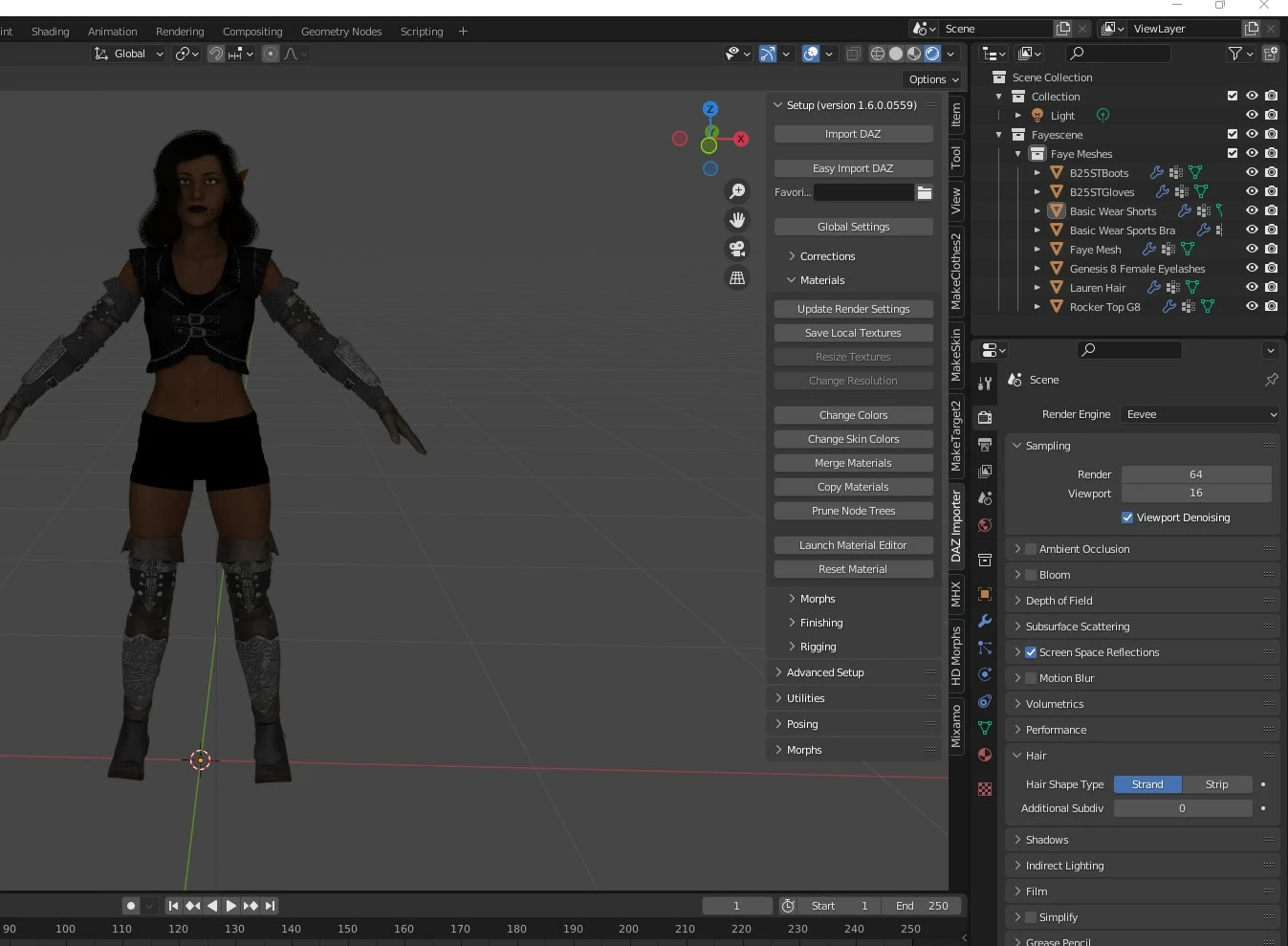Image resolution: width=1288 pixels, height=946 pixels.
Task: Open the outliner filter funnel
Action: (x=1235, y=54)
